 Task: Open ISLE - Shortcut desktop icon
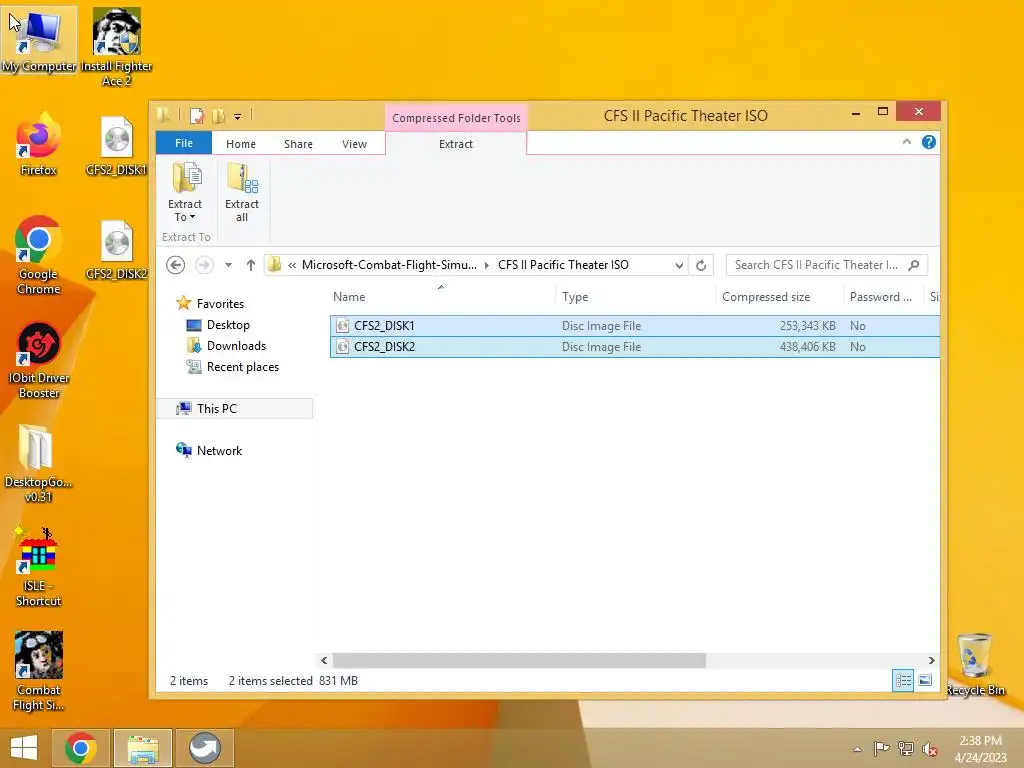click(x=39, y=568)
